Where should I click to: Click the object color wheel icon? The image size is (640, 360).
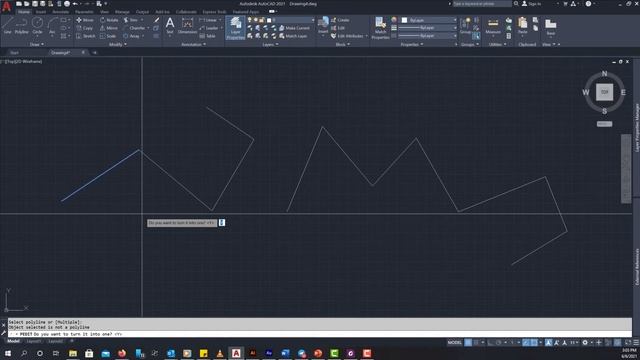pos(394,20)
